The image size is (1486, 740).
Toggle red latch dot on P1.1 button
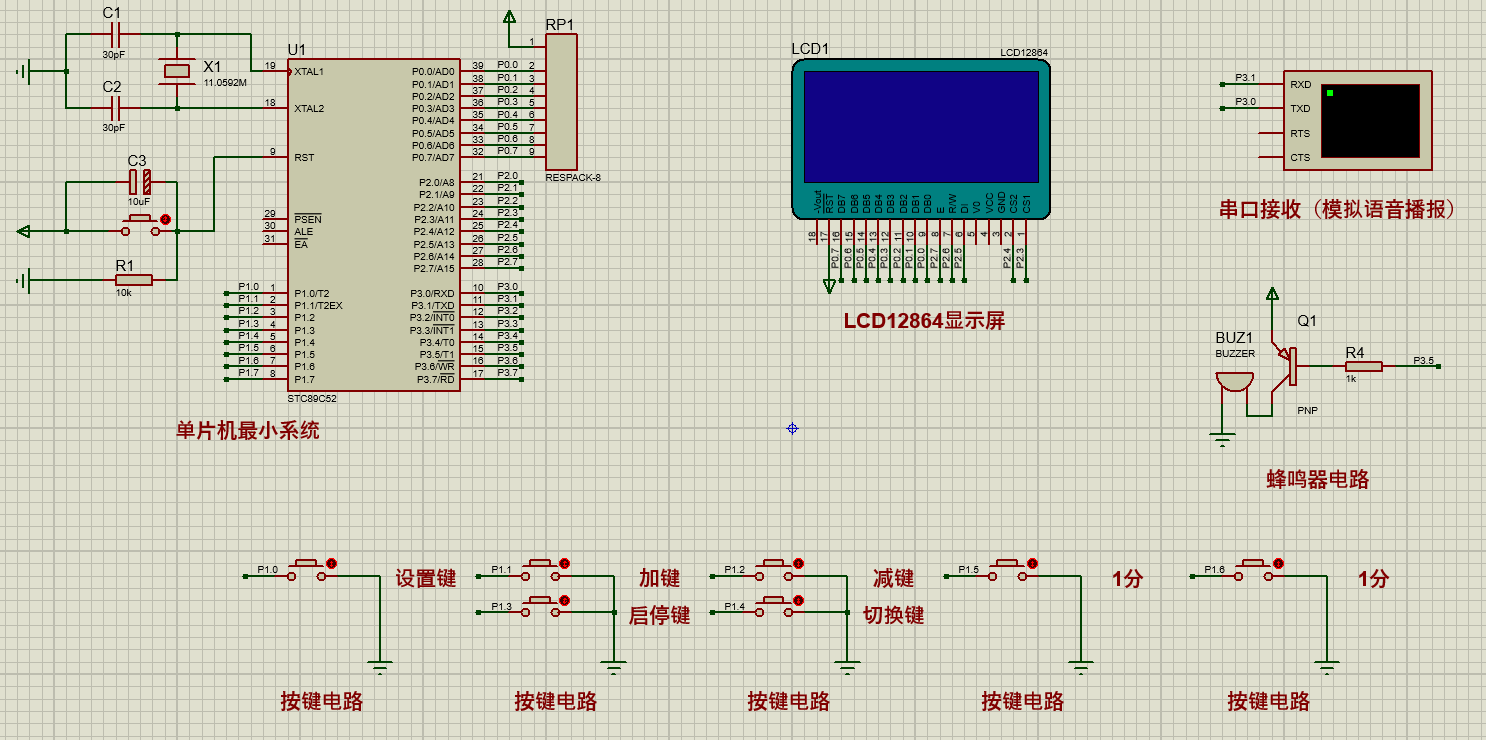coord(565,564)
